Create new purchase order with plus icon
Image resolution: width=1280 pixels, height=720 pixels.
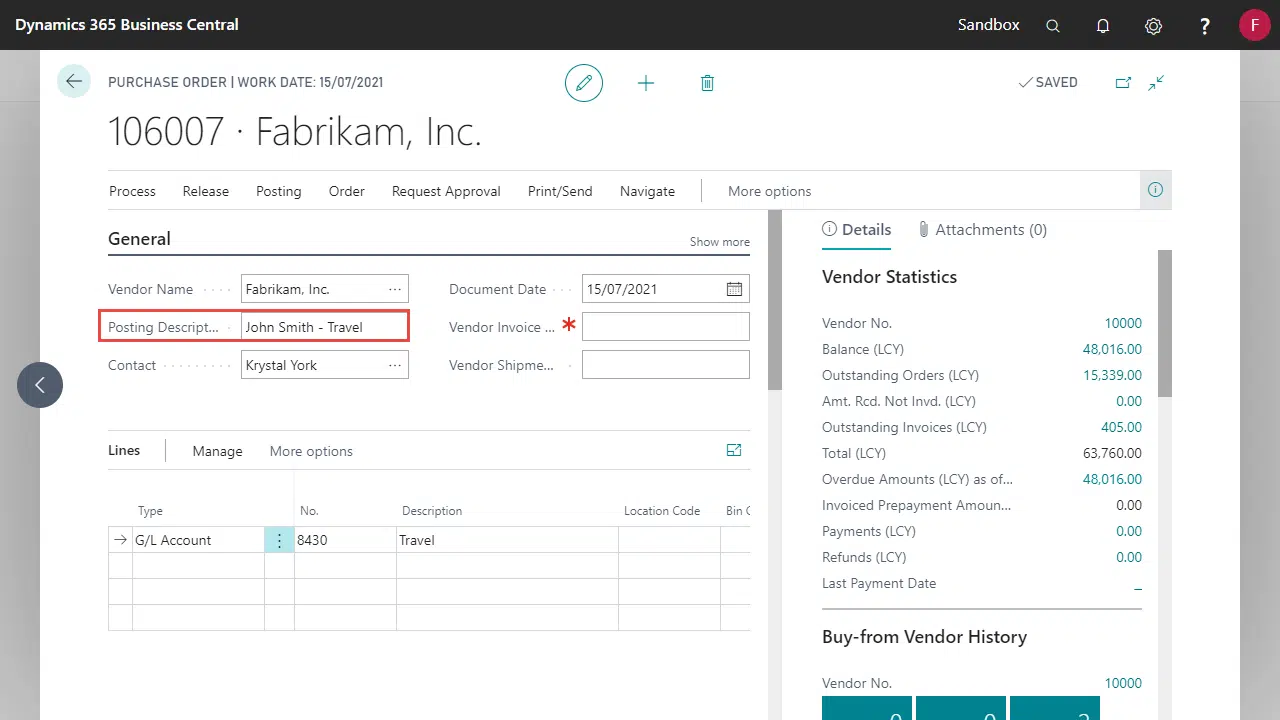point(646,83)
